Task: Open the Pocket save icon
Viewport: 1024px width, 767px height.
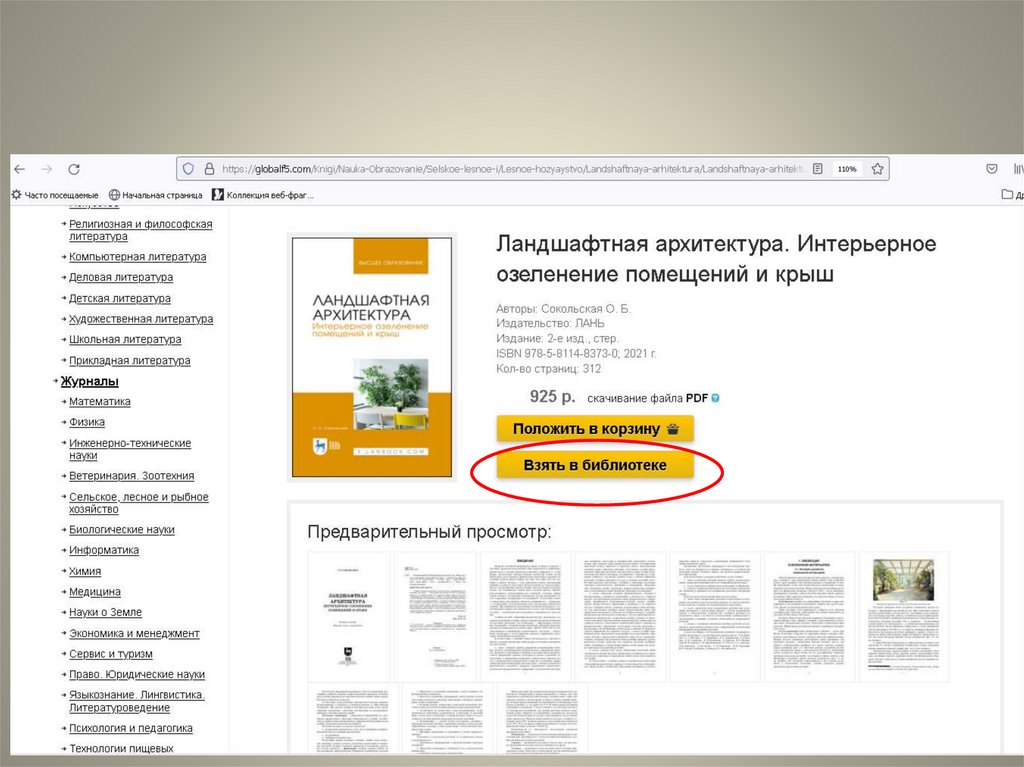Action: tap(991, 169)
